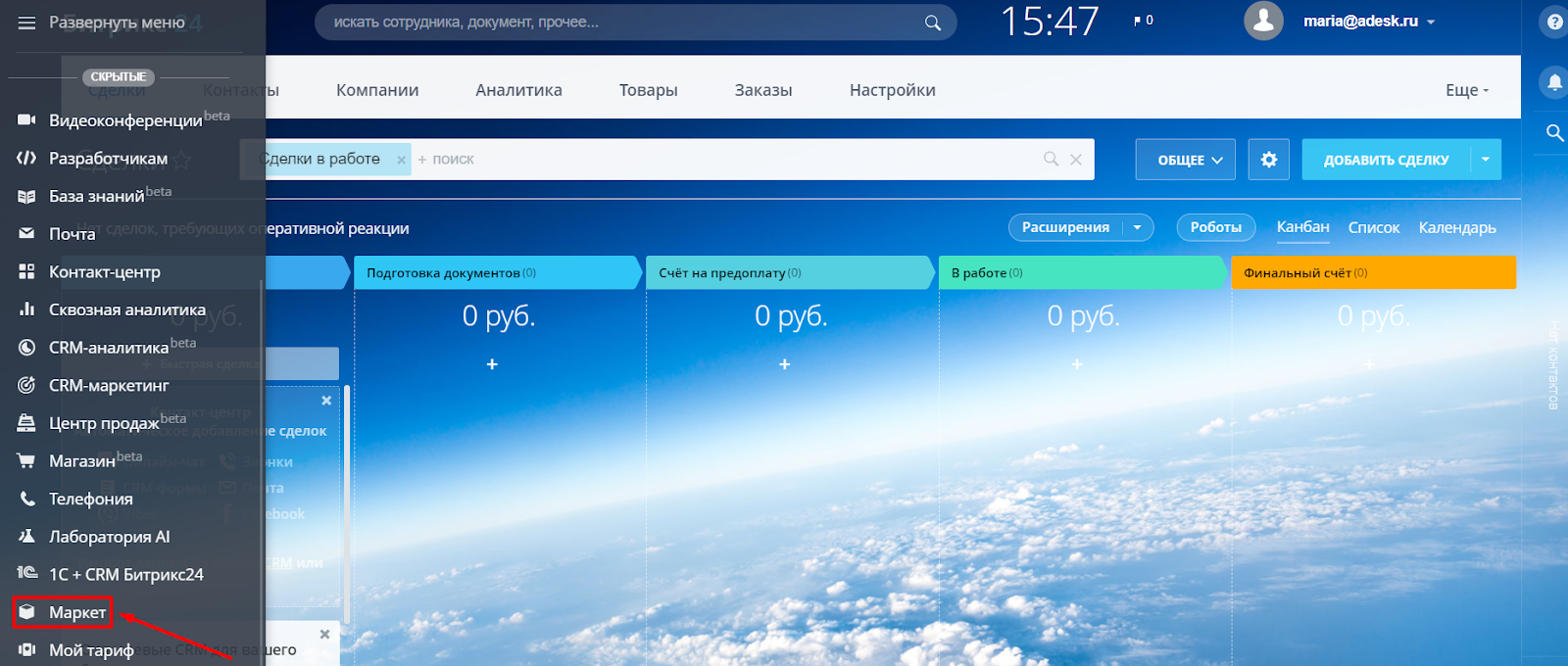The image size is (1568, 666).
Task: Click the Счёт на предоплату stage header
Action: (790, 272)
